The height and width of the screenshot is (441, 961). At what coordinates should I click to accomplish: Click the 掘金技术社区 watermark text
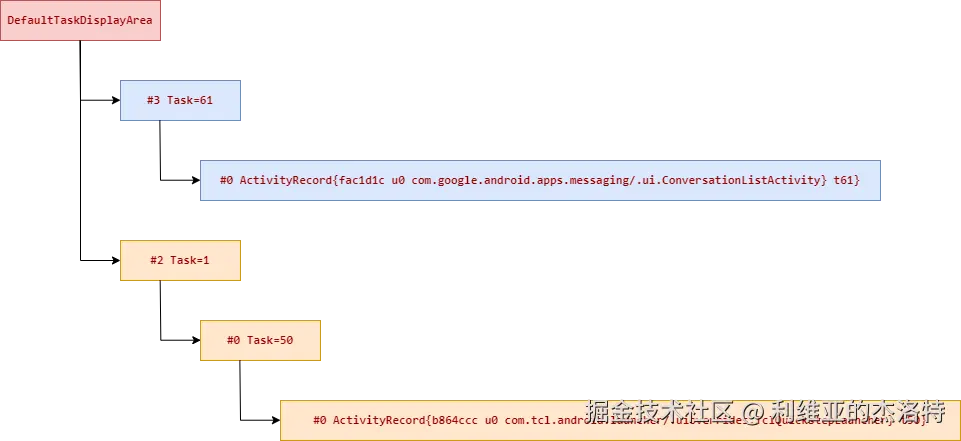(x=661, y=411)
